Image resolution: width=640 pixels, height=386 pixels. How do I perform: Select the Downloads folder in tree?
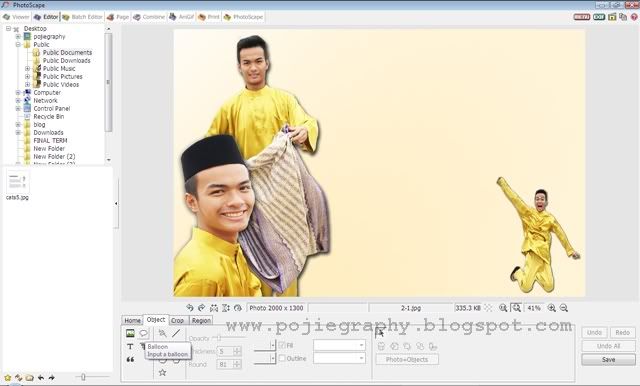coord(48,133)
